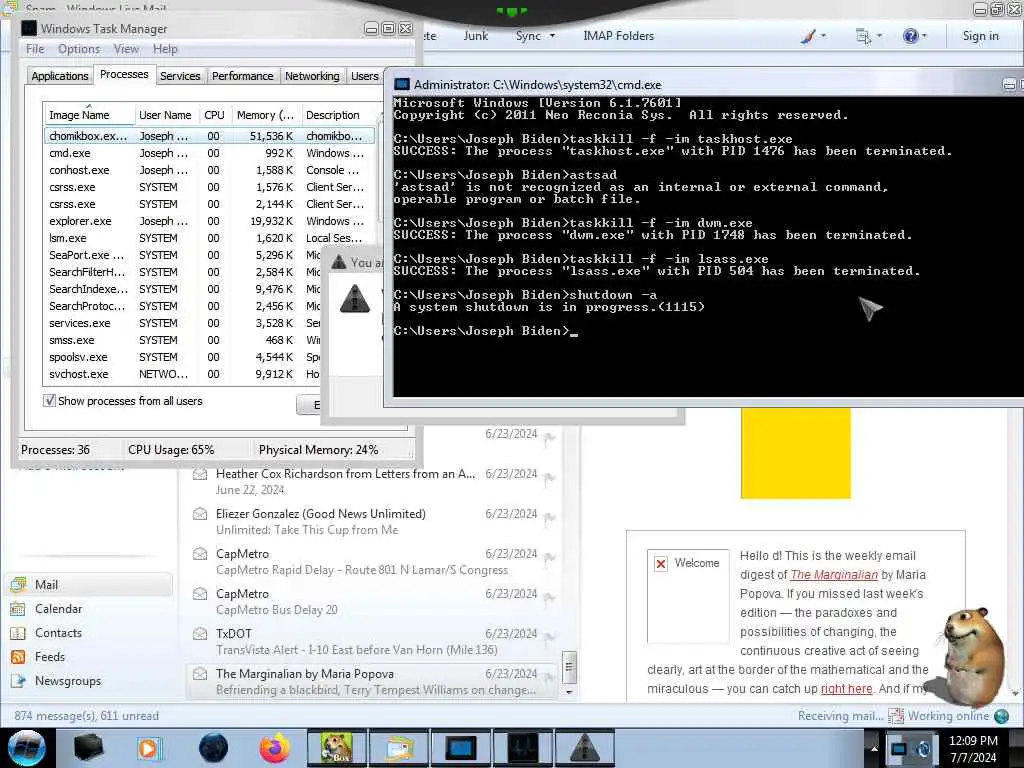Click the Receiving mail status icon
Viewport: 1024px width, 768px height.
pos(896,716)
